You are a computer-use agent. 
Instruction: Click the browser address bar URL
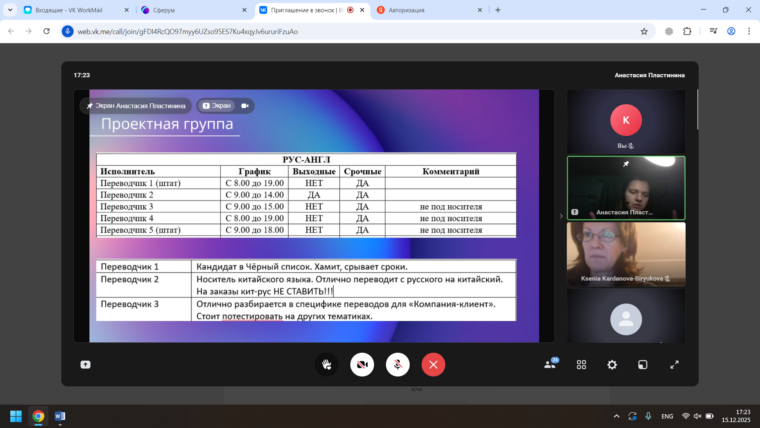point(300,31)
